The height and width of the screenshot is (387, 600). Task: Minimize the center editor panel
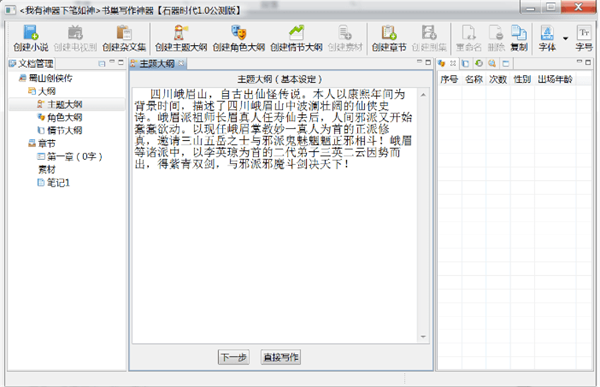pos(419,61)
